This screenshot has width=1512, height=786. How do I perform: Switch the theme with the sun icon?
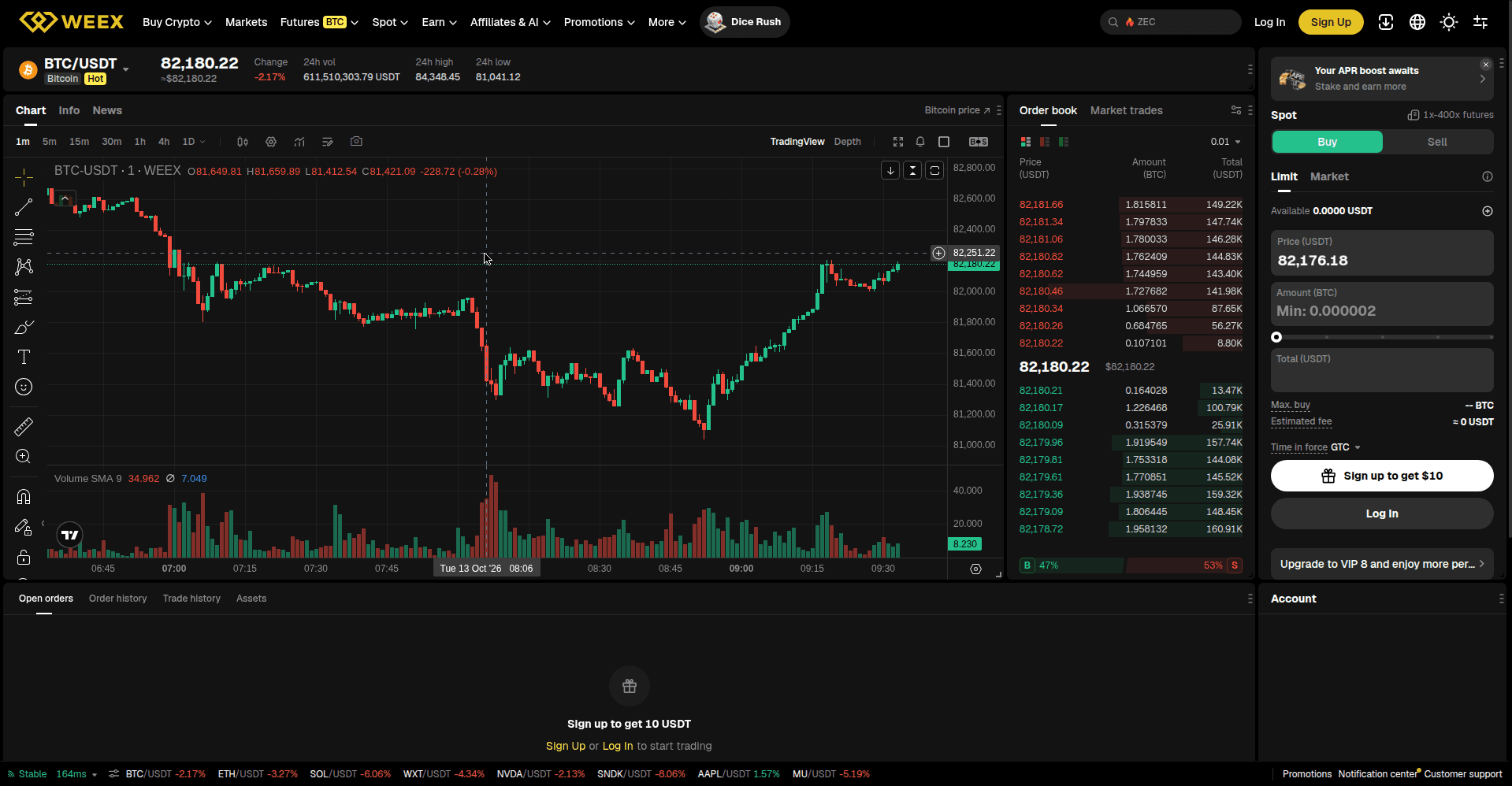tap(1449, 22)
